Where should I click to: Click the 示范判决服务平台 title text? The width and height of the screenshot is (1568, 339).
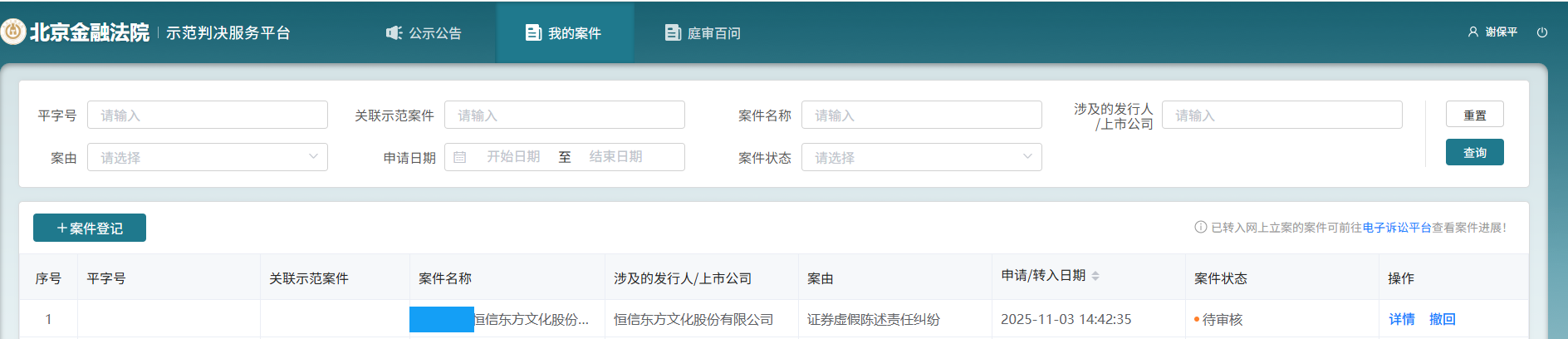[228, 32]
